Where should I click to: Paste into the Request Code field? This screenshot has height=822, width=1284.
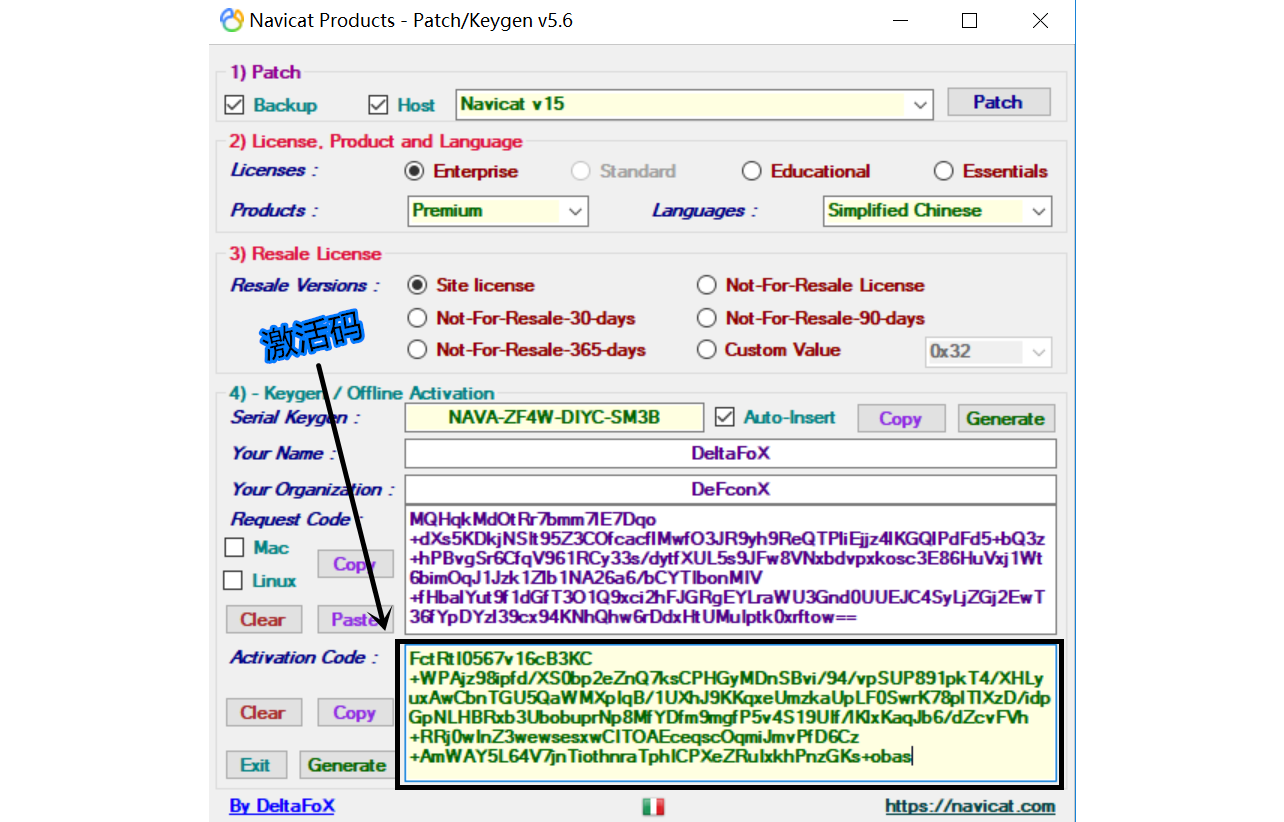click(354, 619)
